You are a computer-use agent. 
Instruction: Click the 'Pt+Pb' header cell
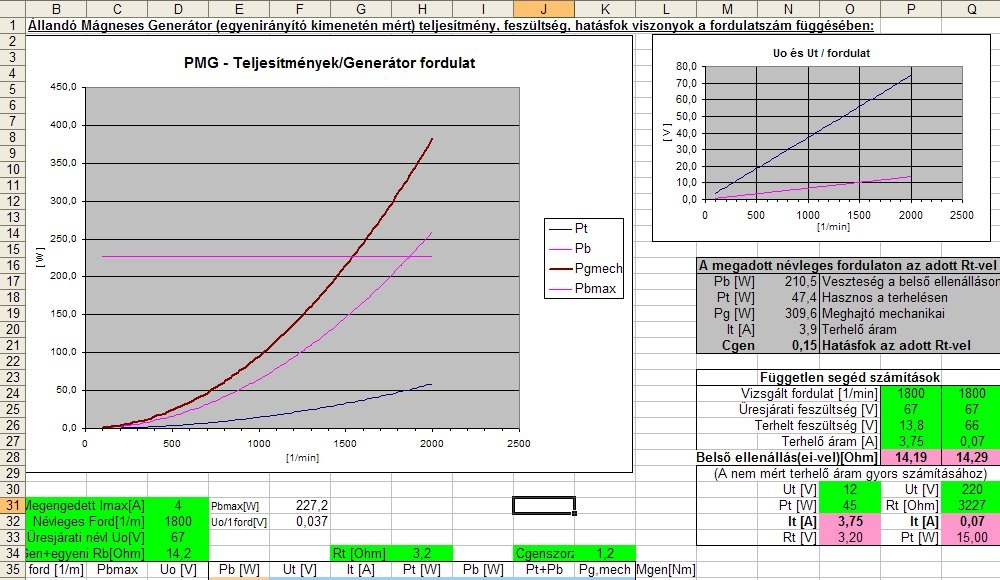click(544, 569)
